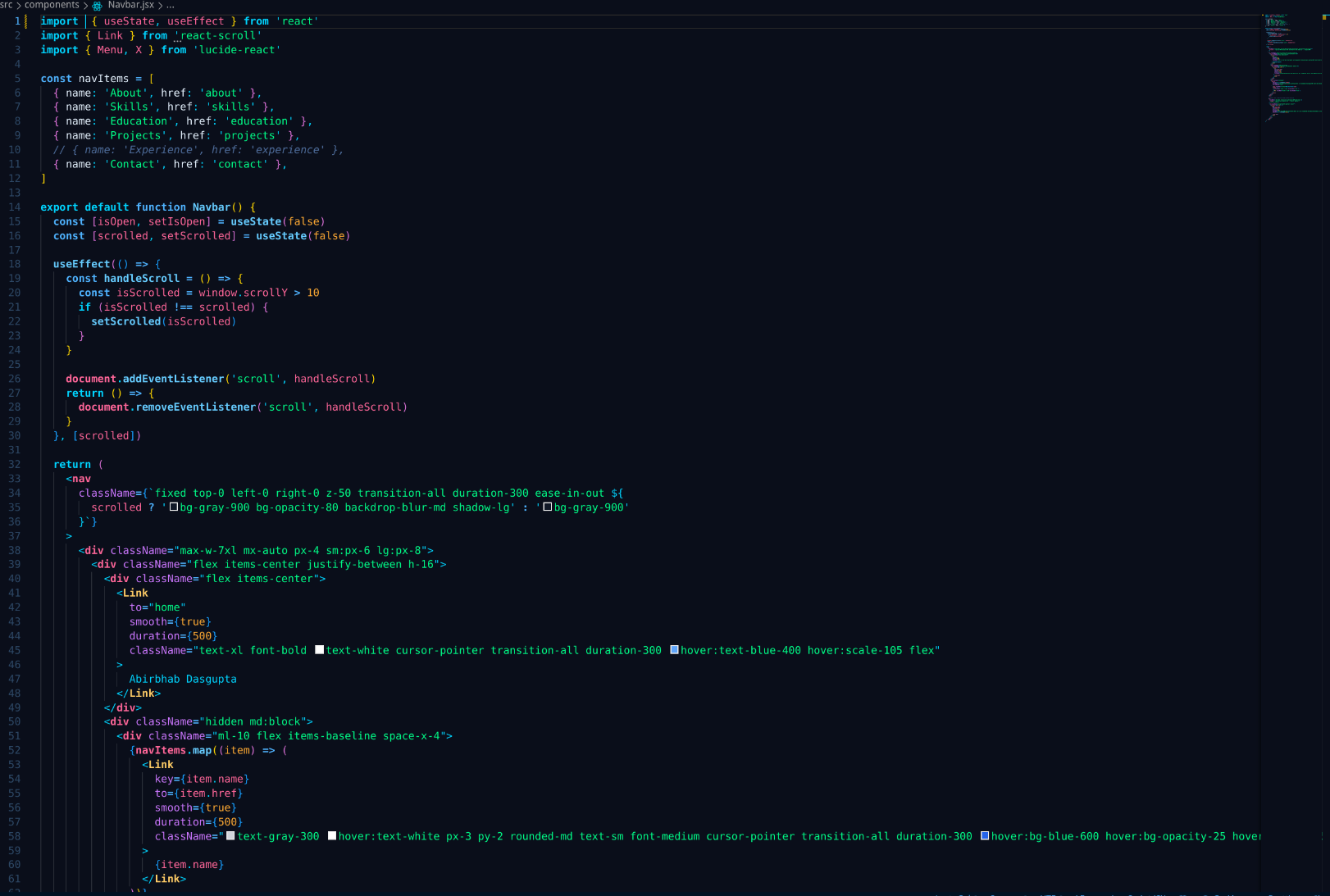Open the text-gray-300 color swatch
Viewport: 1330px width, 896px height.
pos(231,836)
